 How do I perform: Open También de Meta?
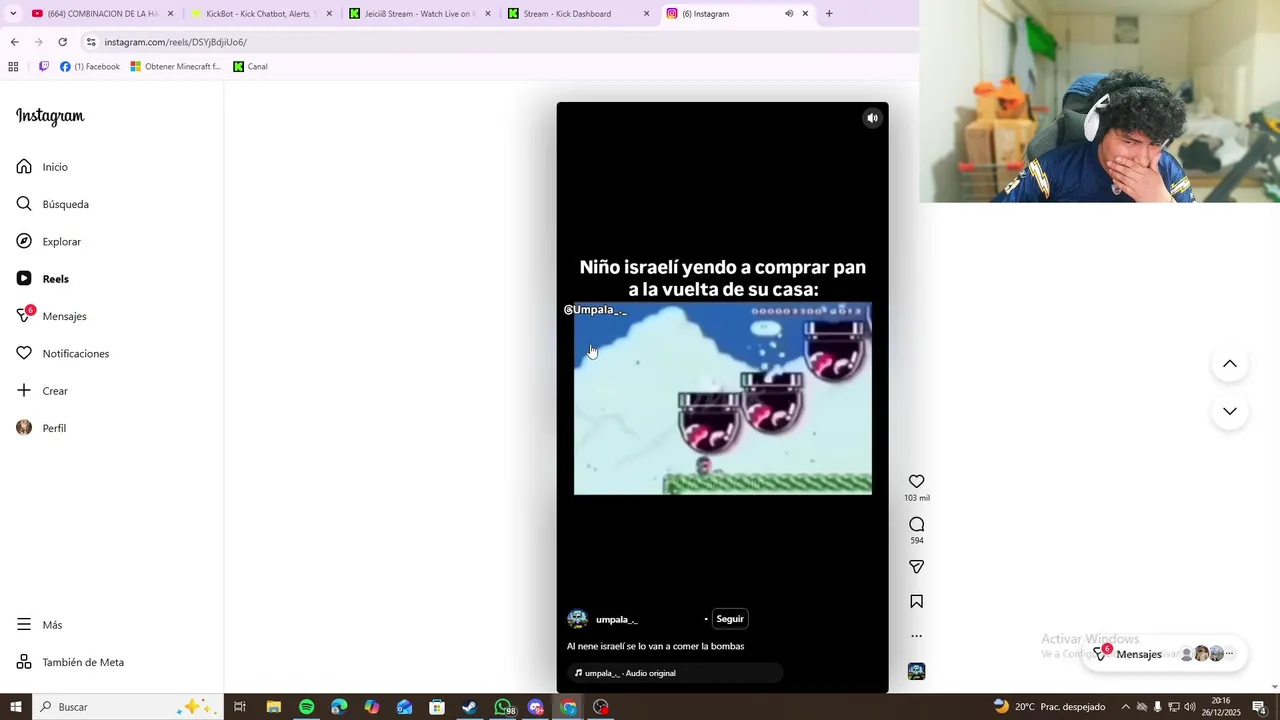pyautogui.click(x=70, y=662)
